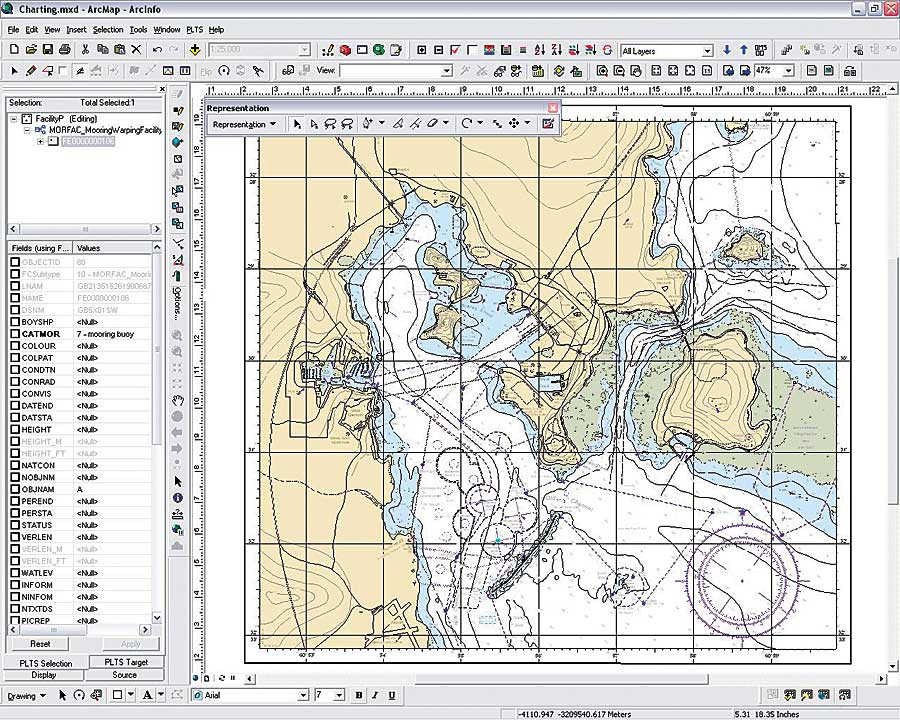Click the Apply button
The height and width of the screenshot is (720, 900).
pos(130,644)
